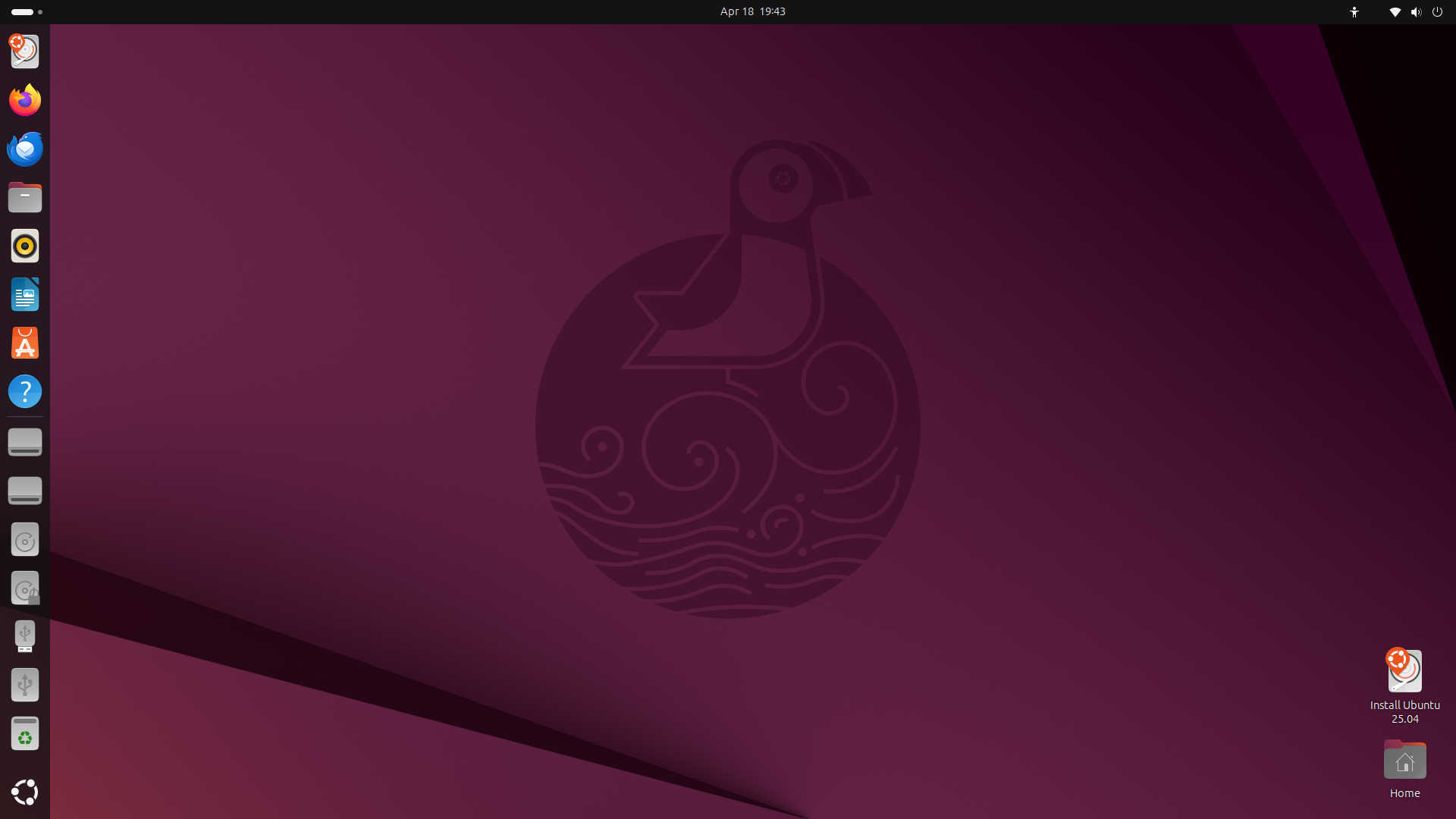Show Applications via Ubuntu logo button
Viewport: 1456px width, 819px height.
[25, 792]
